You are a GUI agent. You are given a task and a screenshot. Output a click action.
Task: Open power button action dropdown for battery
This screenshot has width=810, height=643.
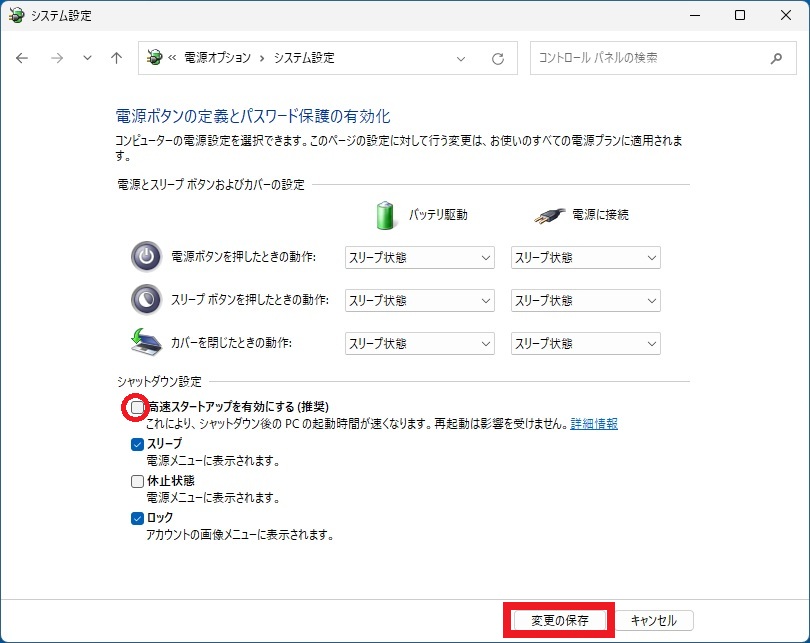419,257
